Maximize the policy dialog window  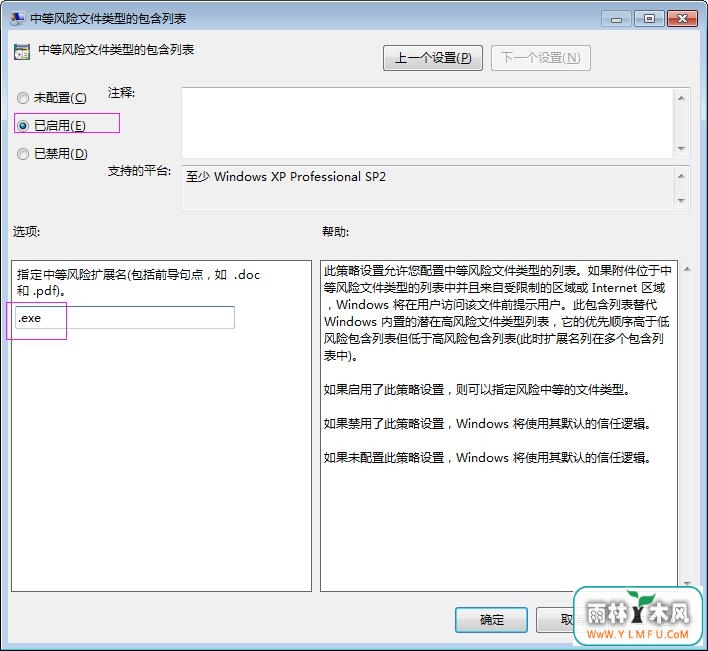pyautogui.click(x=649, y=19)
